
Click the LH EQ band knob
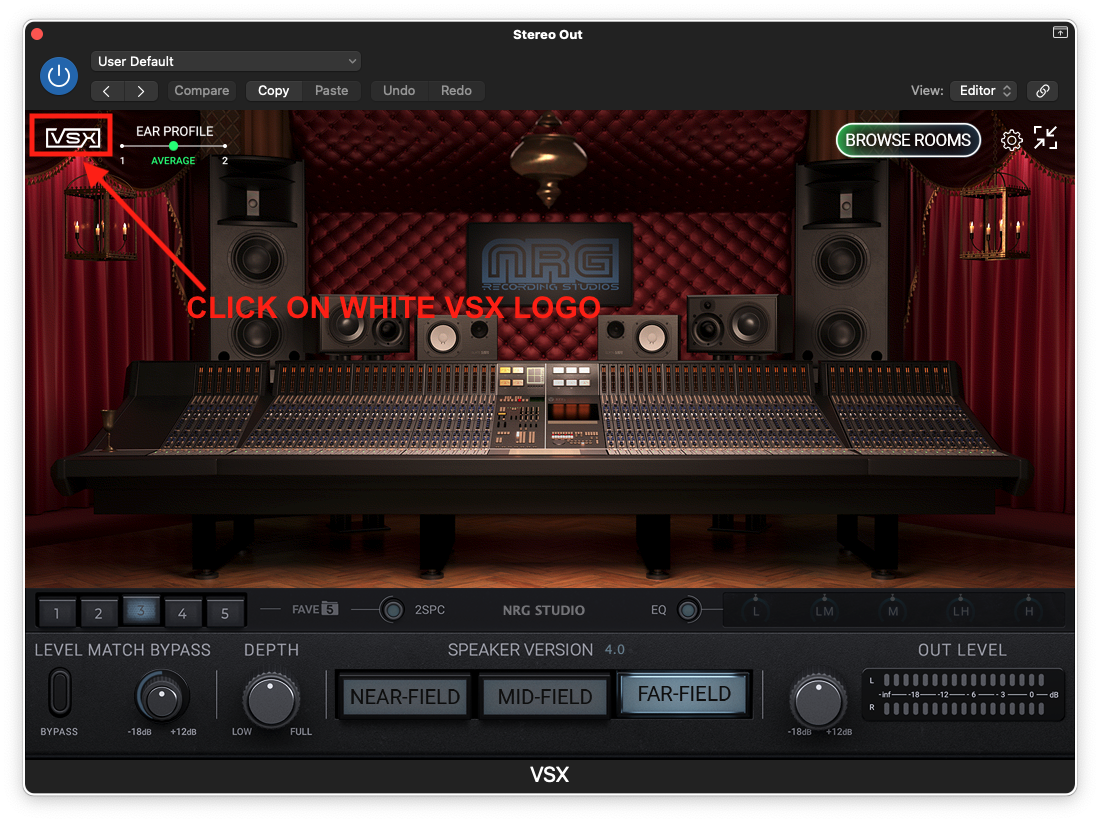tap(960, 610)
